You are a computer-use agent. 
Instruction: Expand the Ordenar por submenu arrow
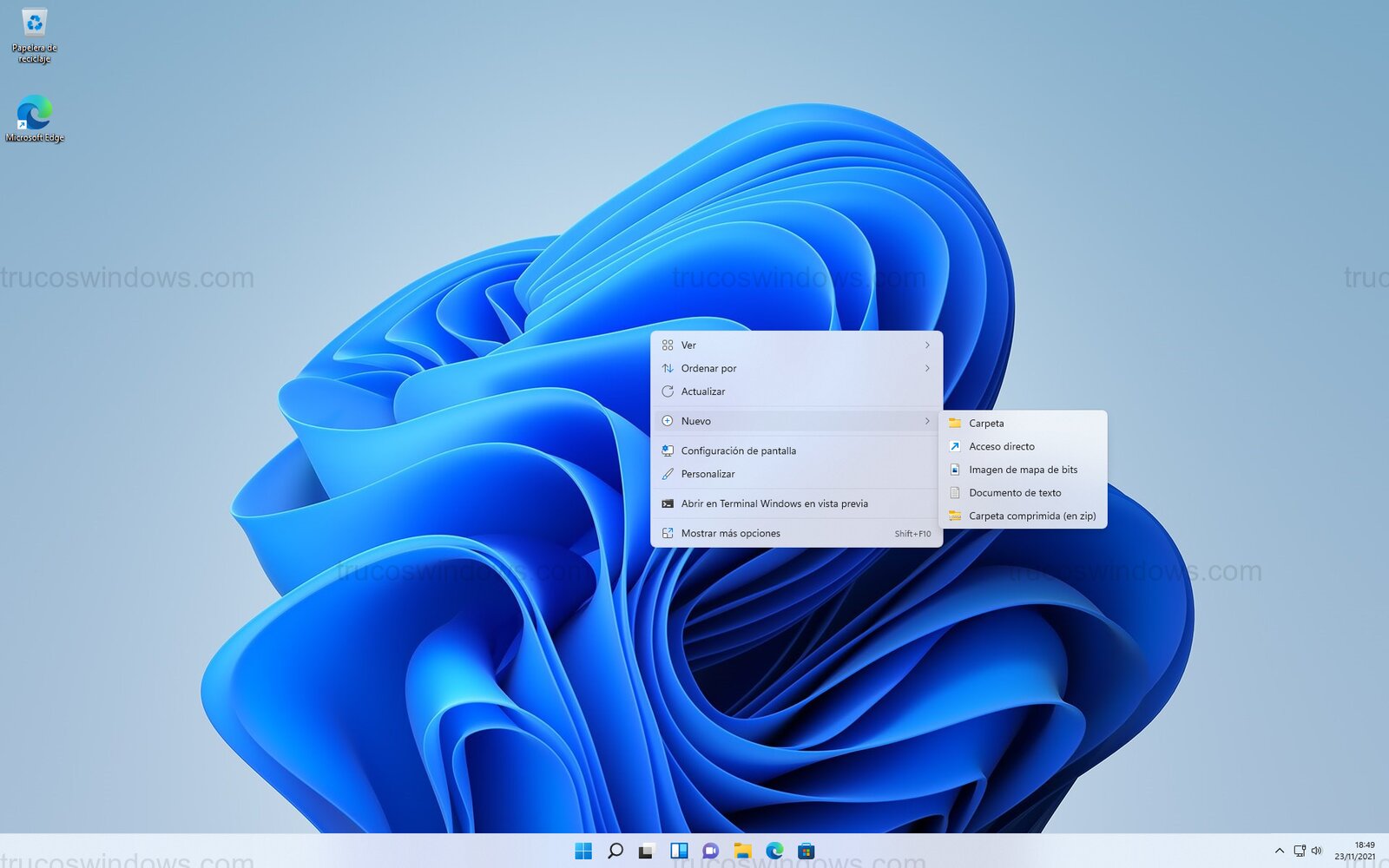coord(927,368)
